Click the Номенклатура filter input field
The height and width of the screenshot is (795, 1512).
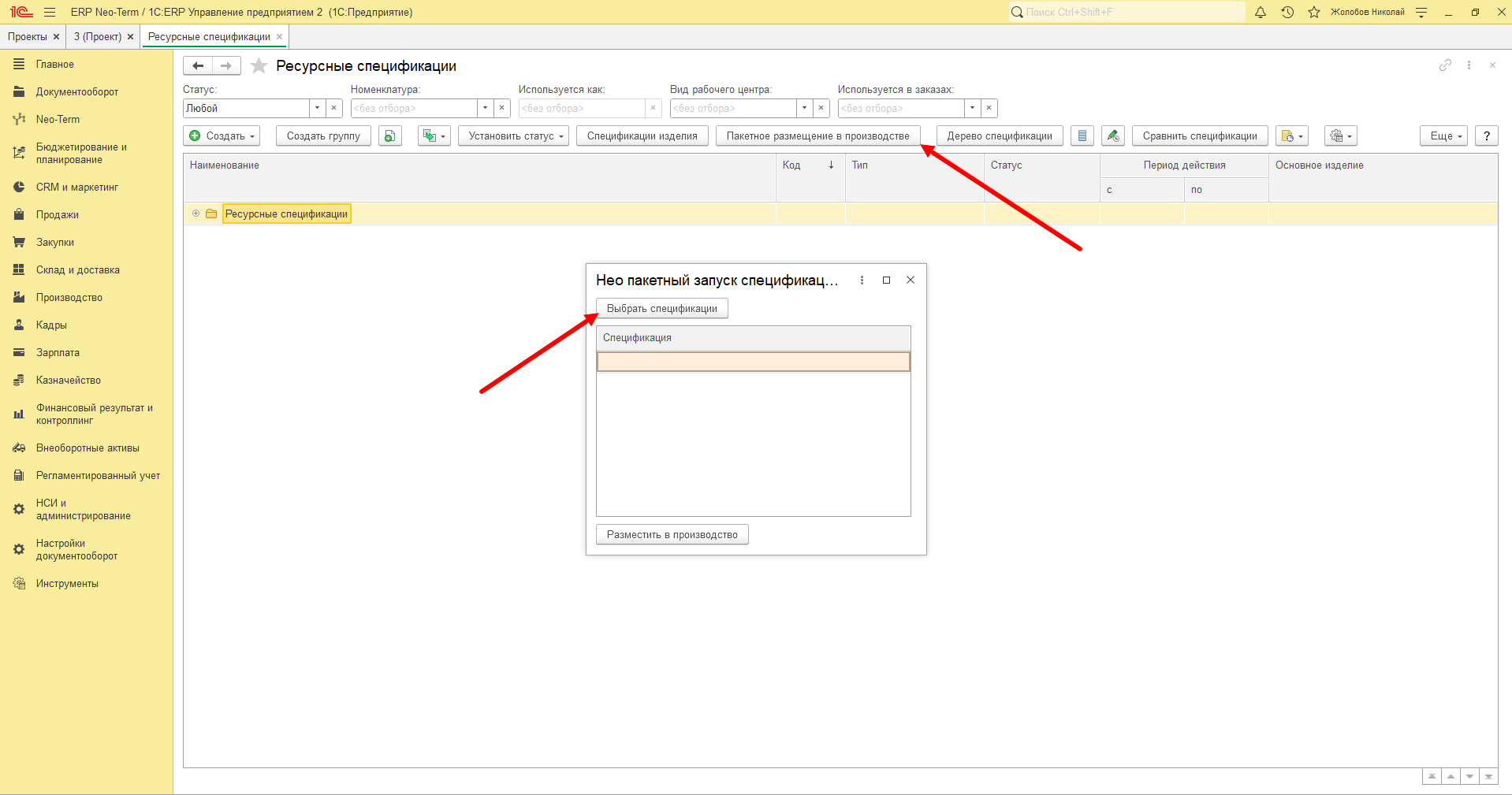pyautogui.click(x=414, y=108)
